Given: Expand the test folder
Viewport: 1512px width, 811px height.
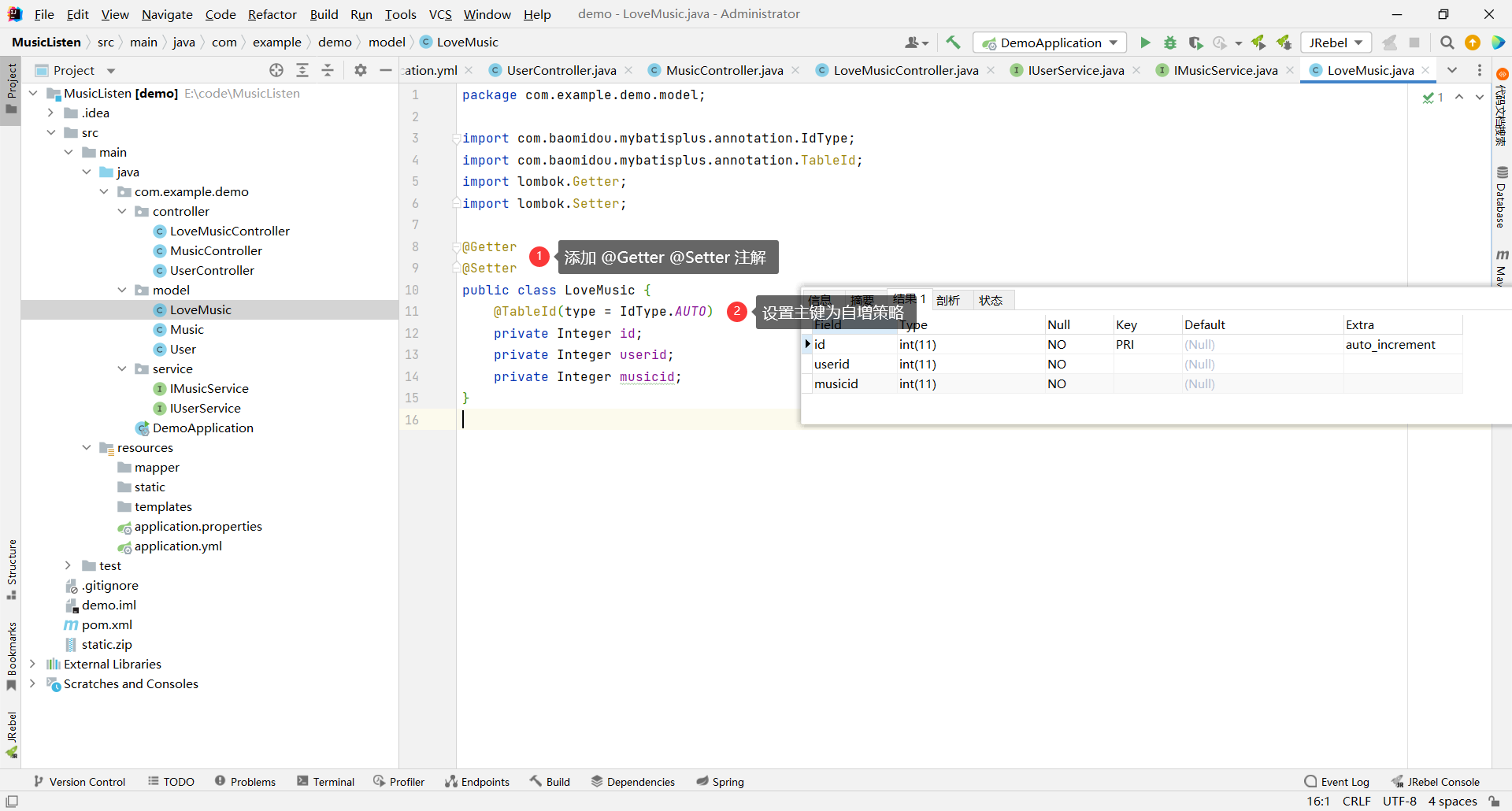Looking at the screenshot, I should coord(69,565).
